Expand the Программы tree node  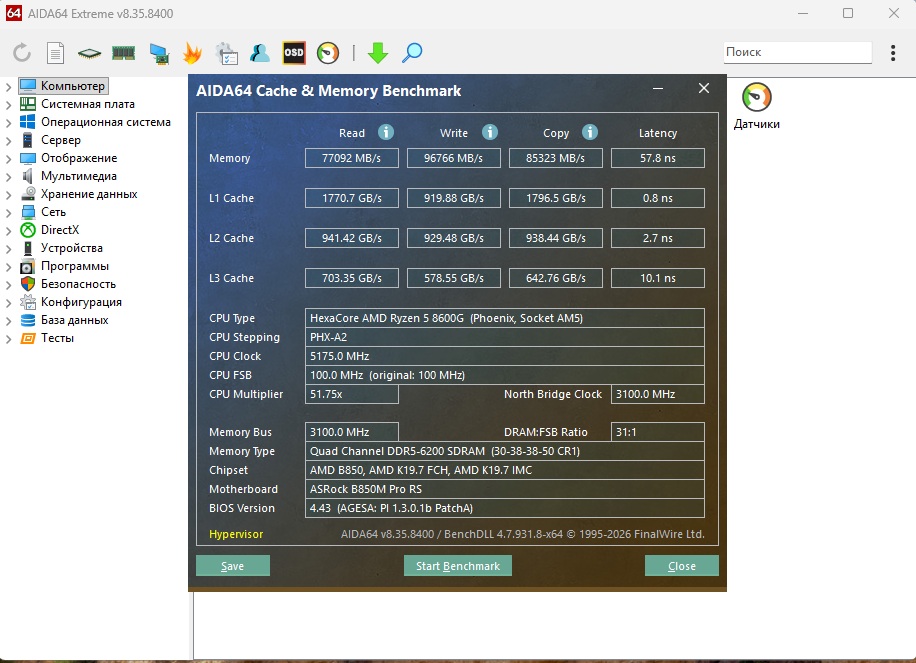[x=8, y=268]
